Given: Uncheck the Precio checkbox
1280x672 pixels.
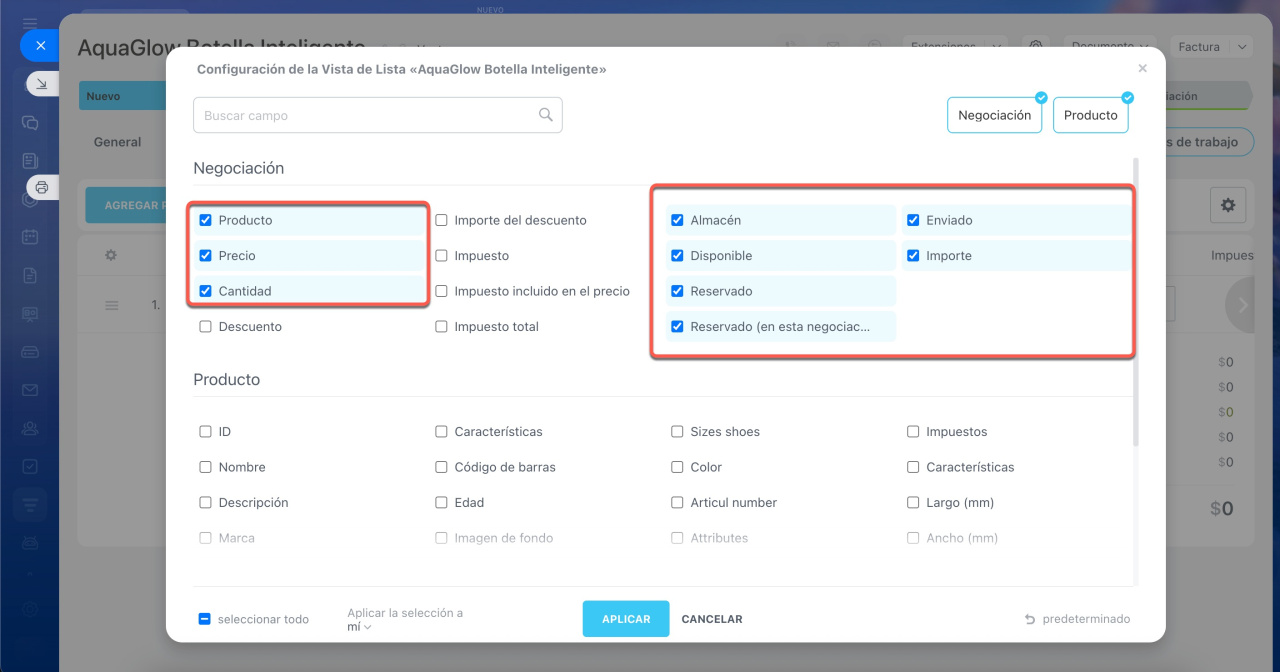Looking at the screenshot, I should tap(205, 255).
